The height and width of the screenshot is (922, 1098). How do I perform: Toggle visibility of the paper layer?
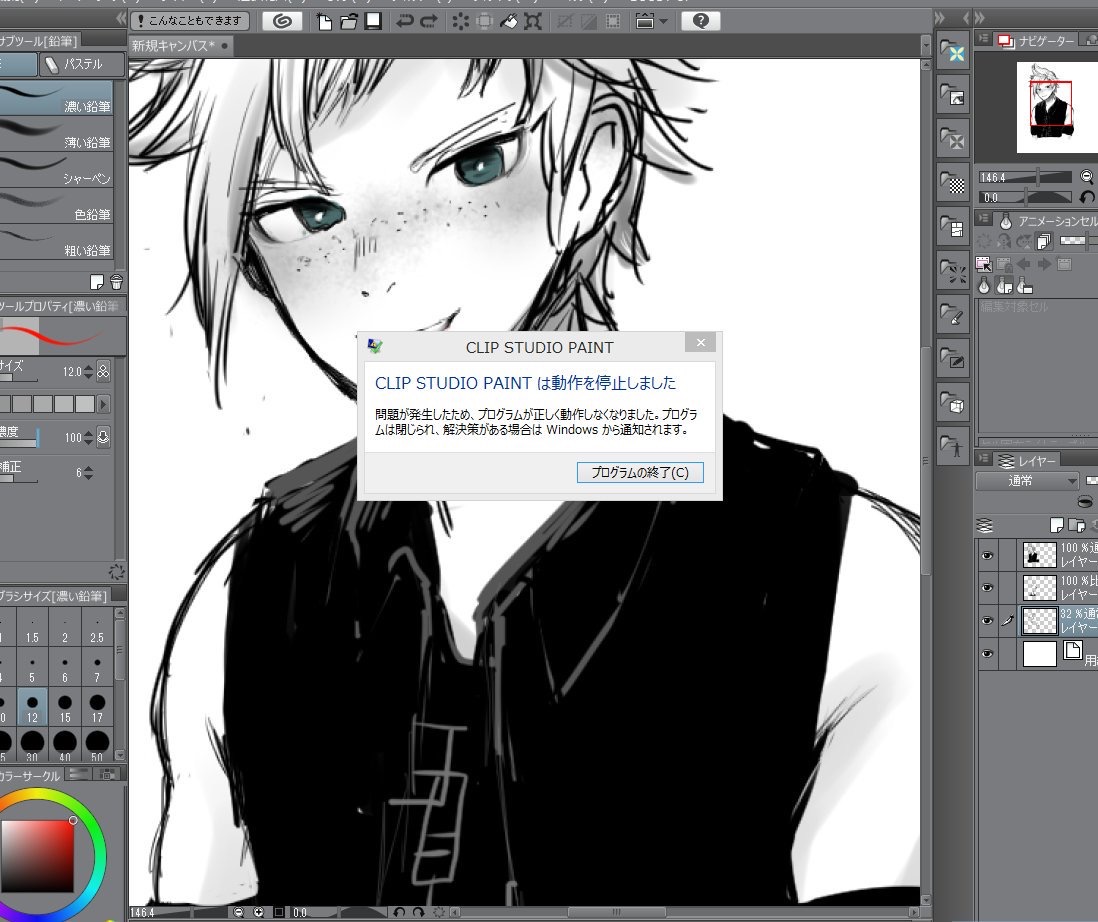pos(987,654)
